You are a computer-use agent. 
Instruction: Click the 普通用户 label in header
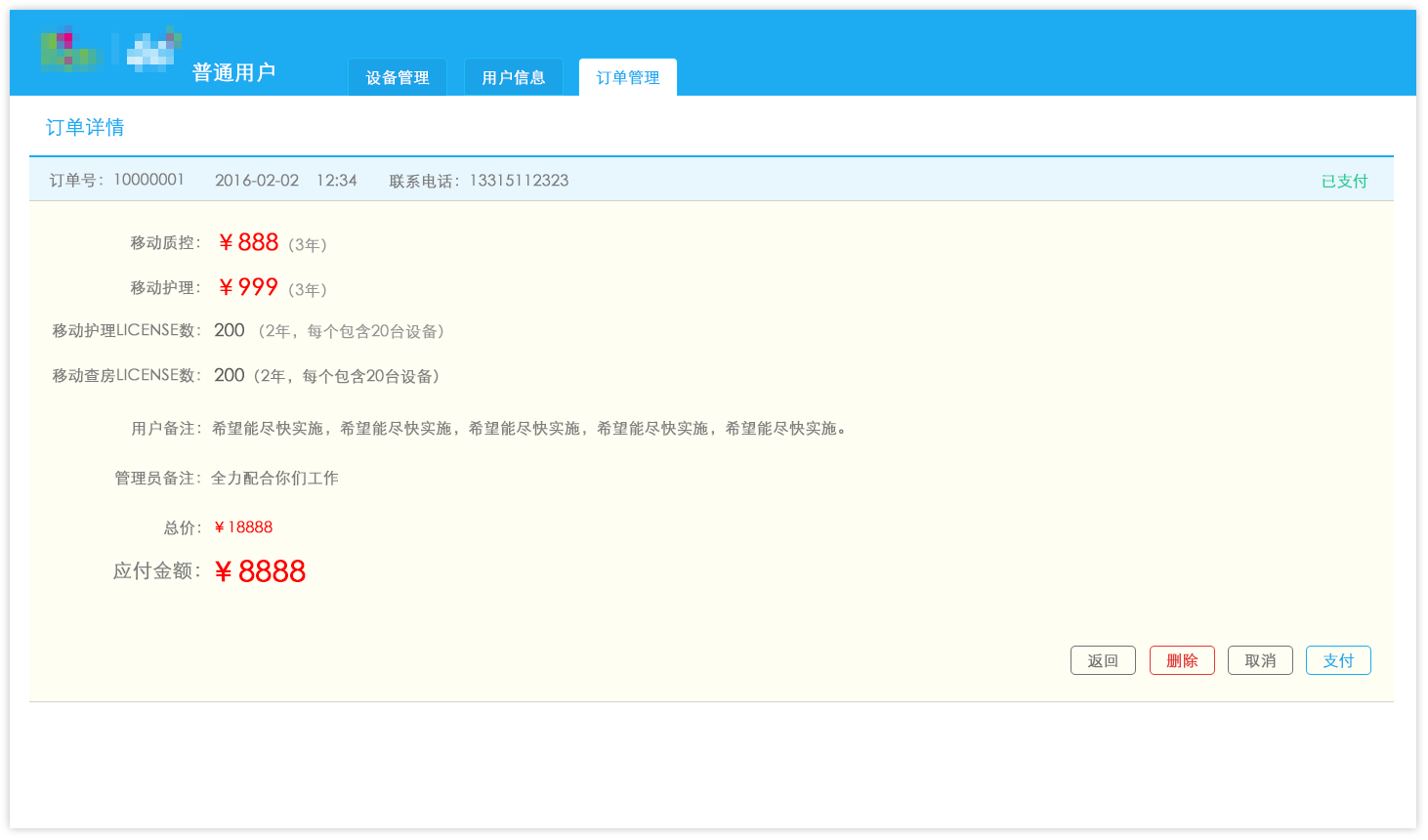[233, 72]
